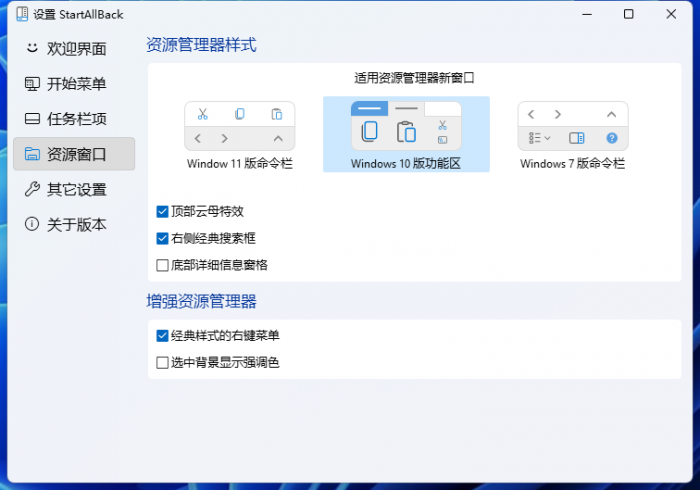Click the smiley icon beside 欢迎界面
Viewport: 700px width, 490px height.
[32, 48]
